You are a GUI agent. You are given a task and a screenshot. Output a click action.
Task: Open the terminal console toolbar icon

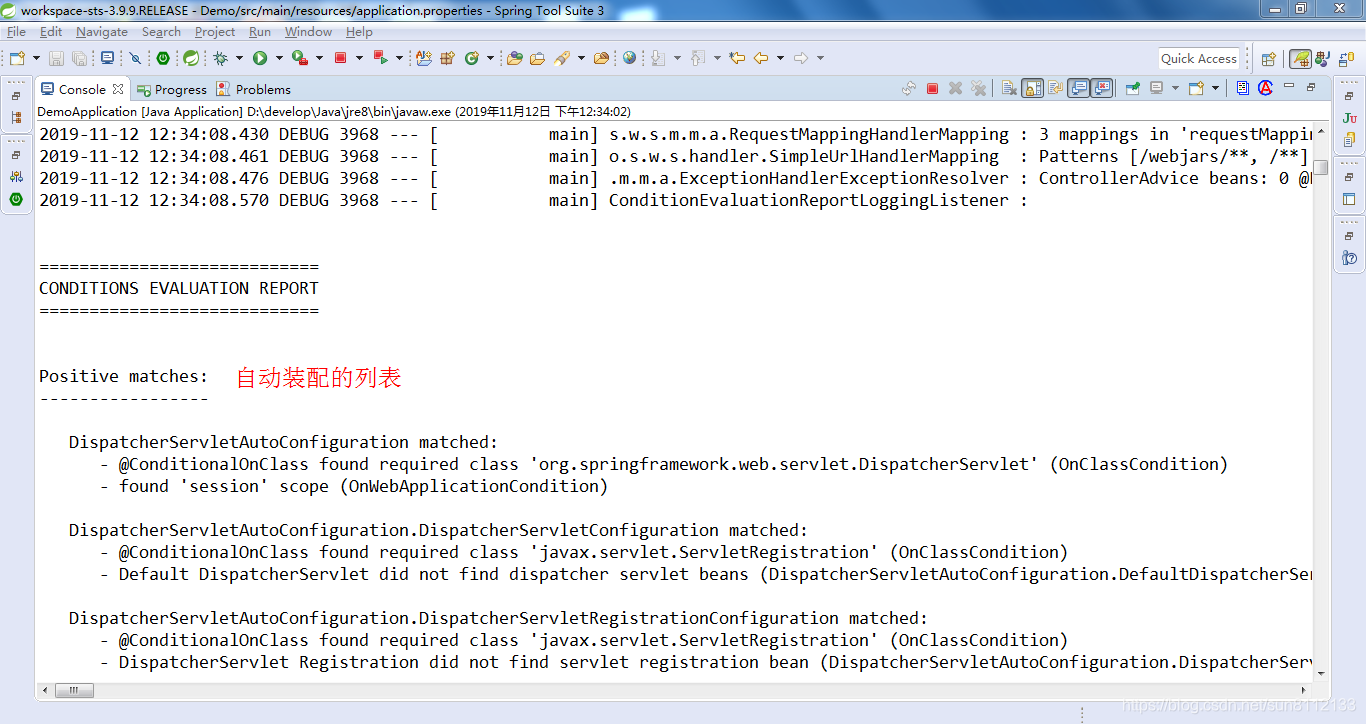(x=107, y=58)
